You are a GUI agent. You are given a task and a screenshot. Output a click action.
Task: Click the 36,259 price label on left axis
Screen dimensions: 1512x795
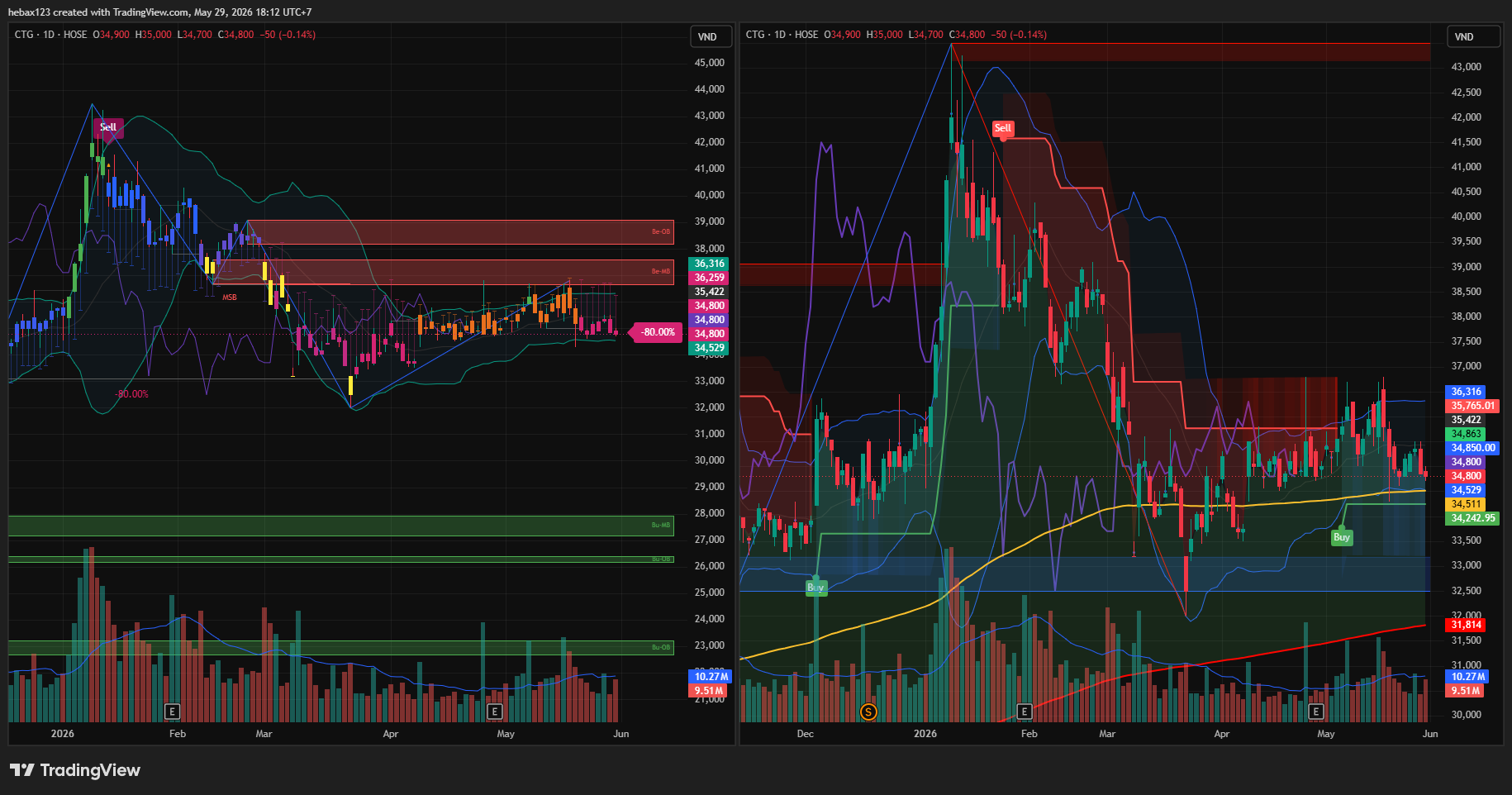click(x=709, y=278)
